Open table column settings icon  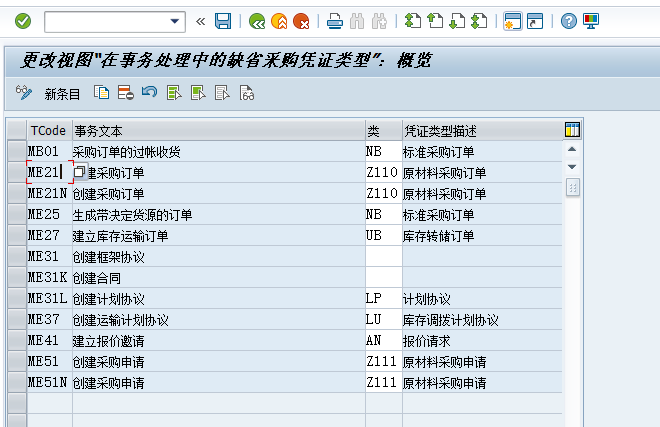tap(572, 130)
